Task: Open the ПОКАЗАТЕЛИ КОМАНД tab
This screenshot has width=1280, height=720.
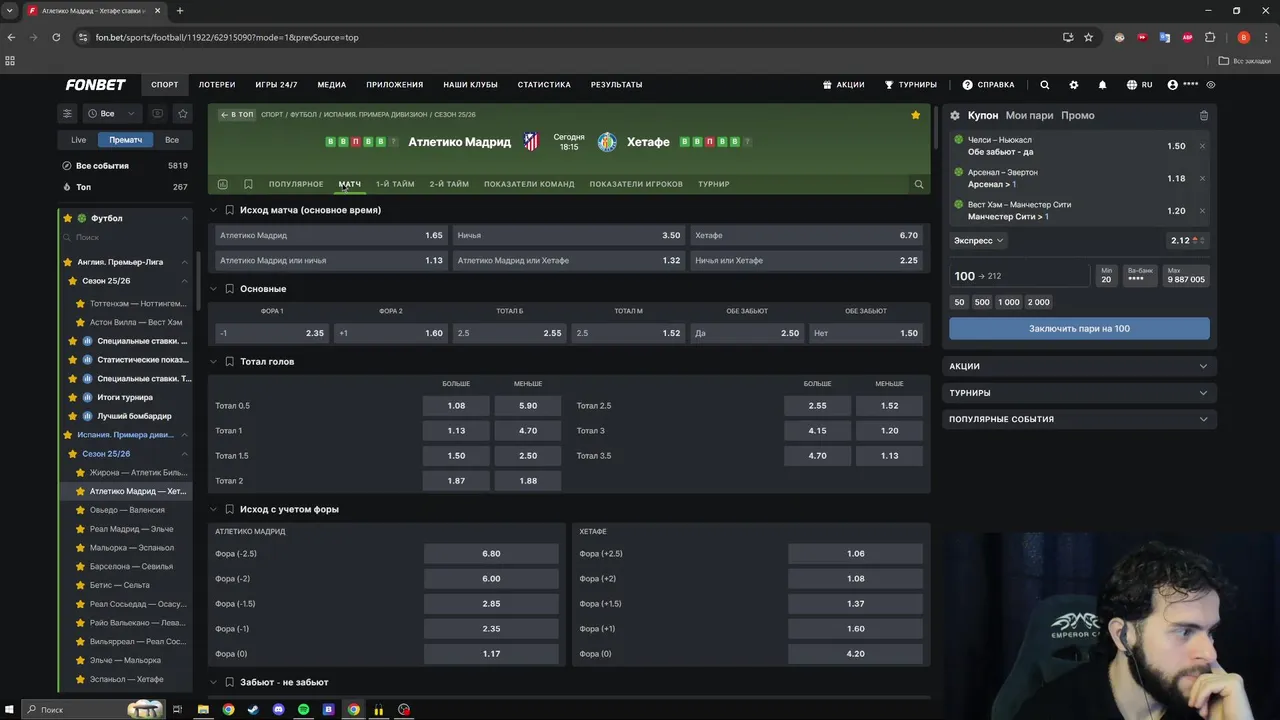Action: pyautogui.click(x=529, y=184)
